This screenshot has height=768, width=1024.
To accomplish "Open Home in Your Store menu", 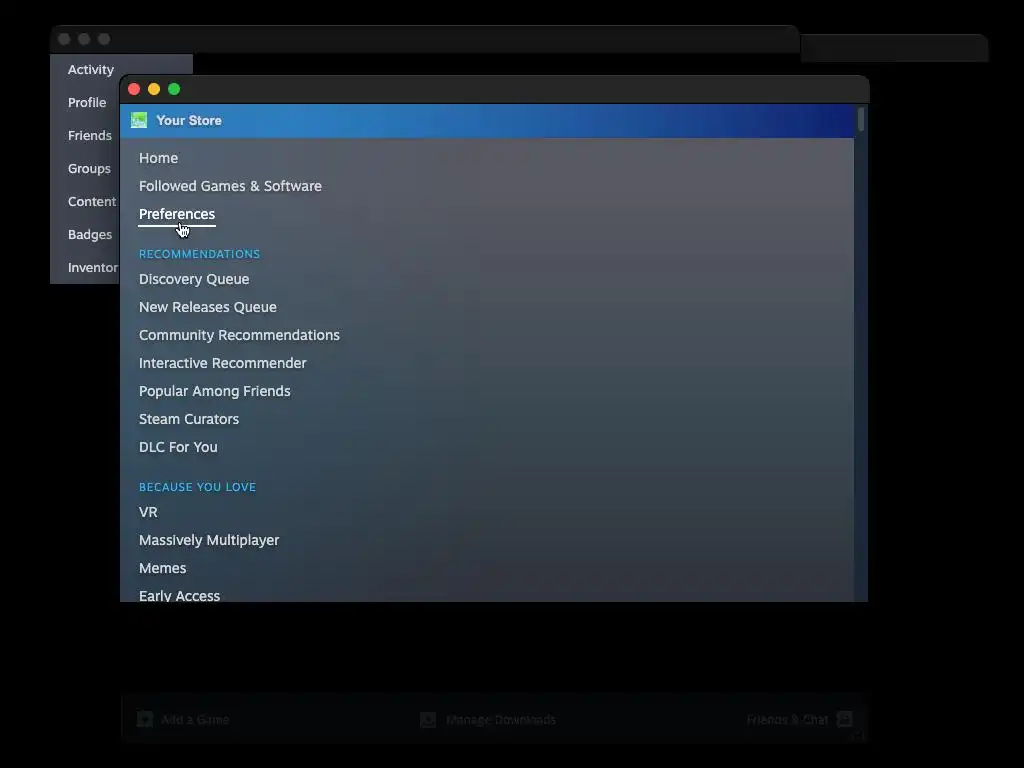I will [x=158, y=158].
